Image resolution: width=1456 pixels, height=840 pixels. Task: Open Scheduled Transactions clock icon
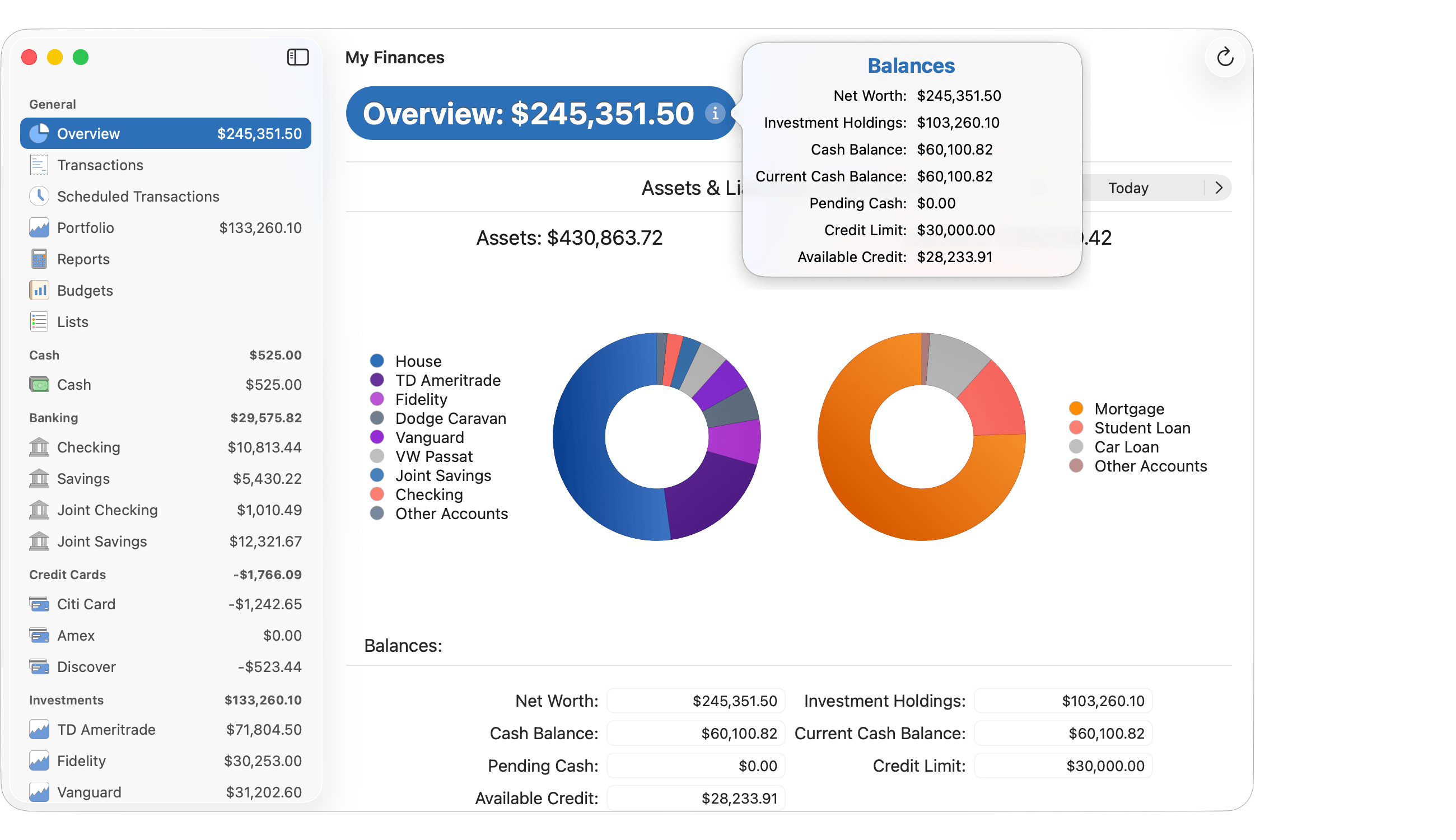point(39,196)
